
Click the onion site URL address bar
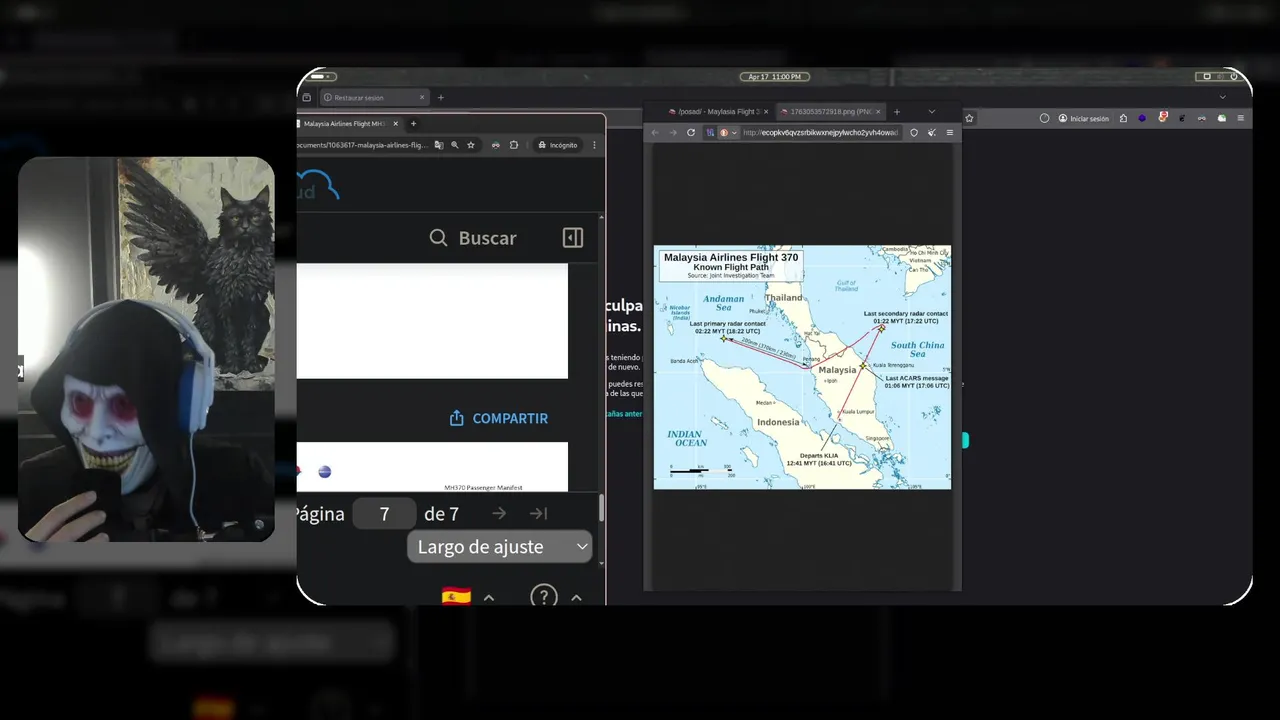[820, 132]
